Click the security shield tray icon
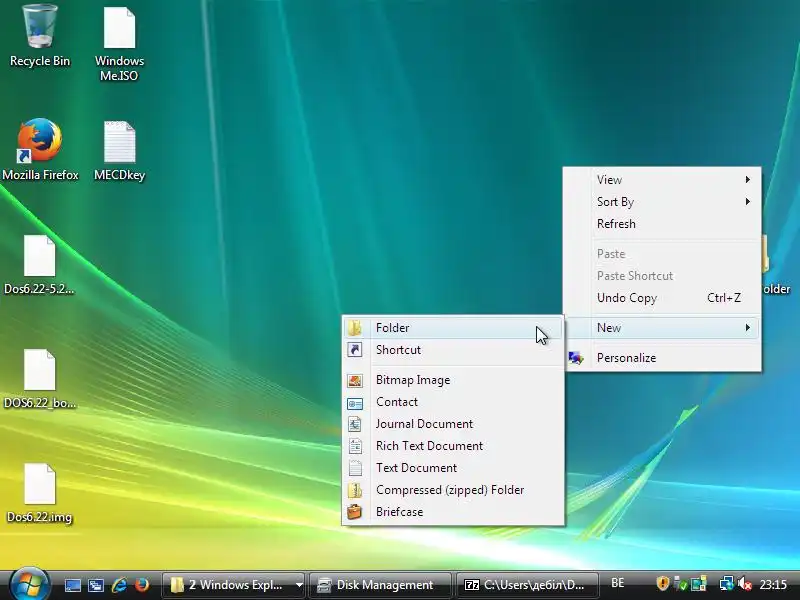This screenshot has width=800, height=600. click(662, 583)
